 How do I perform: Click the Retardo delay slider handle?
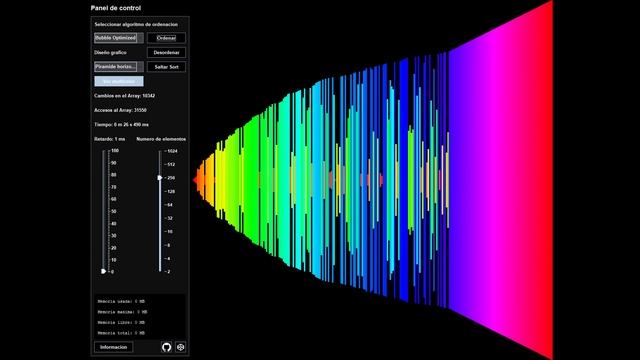104,271
